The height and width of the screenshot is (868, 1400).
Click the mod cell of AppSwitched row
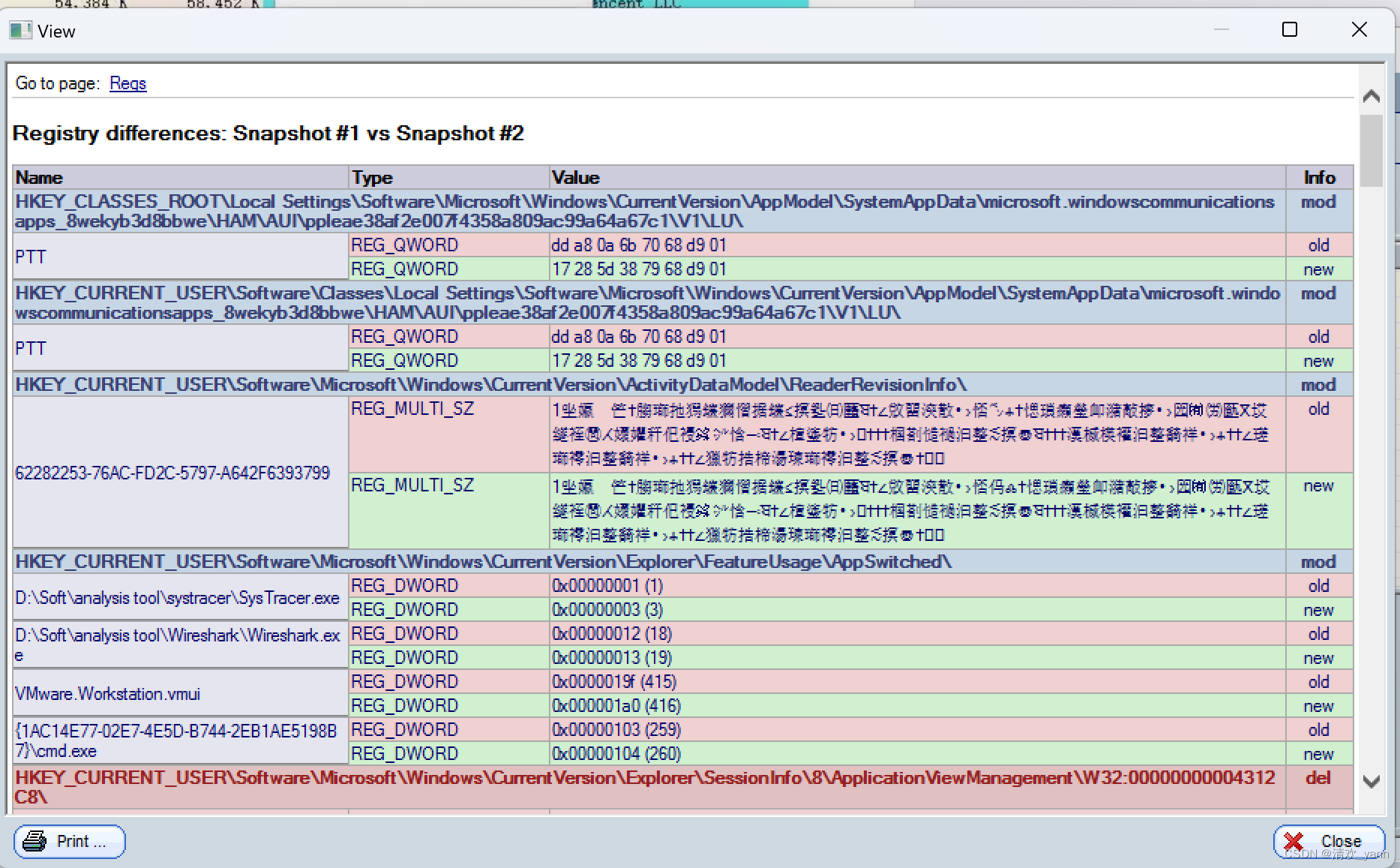(x=1319, y=562)
